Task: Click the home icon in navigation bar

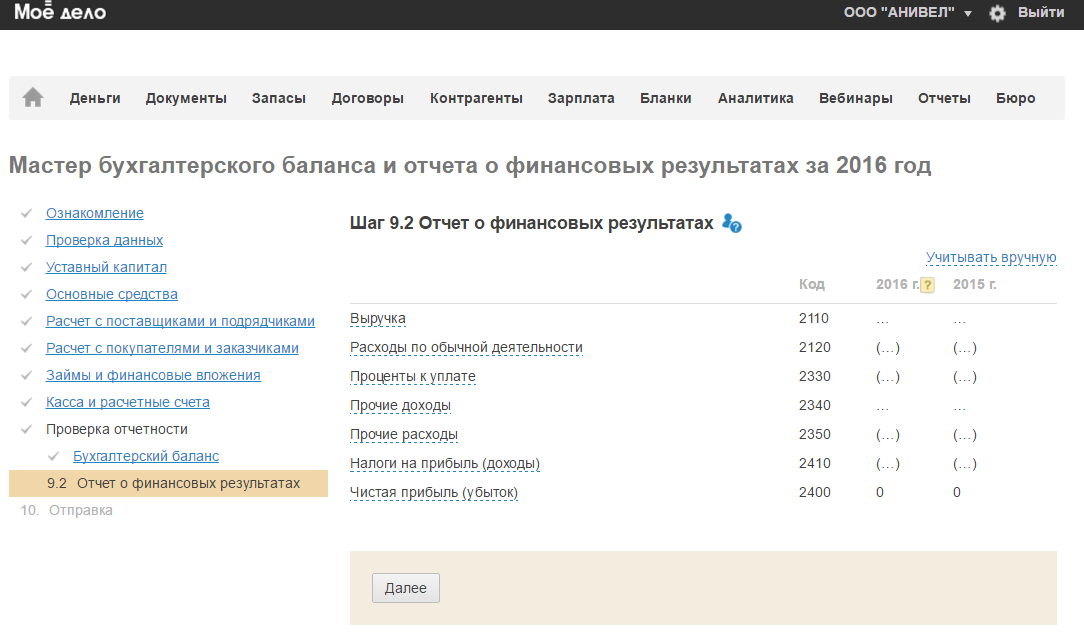Action: 33,98
